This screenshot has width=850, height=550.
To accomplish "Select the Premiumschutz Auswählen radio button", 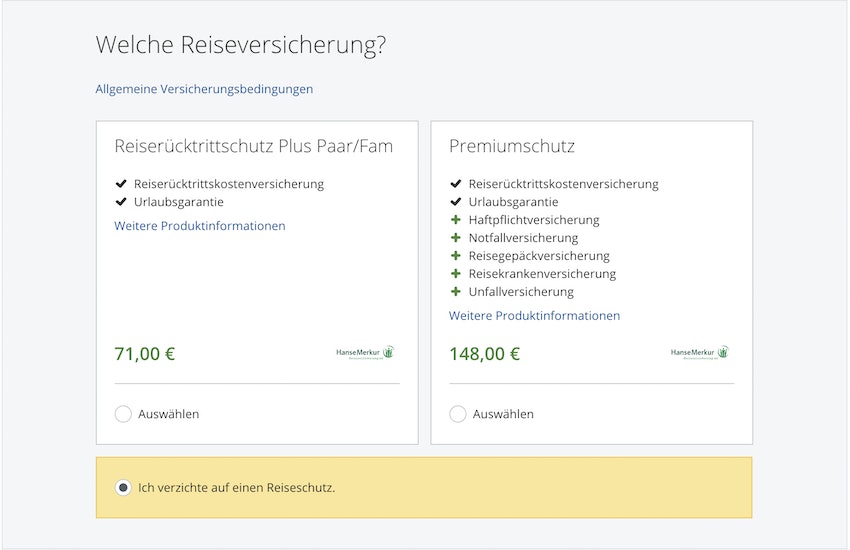I will [458, 414].
